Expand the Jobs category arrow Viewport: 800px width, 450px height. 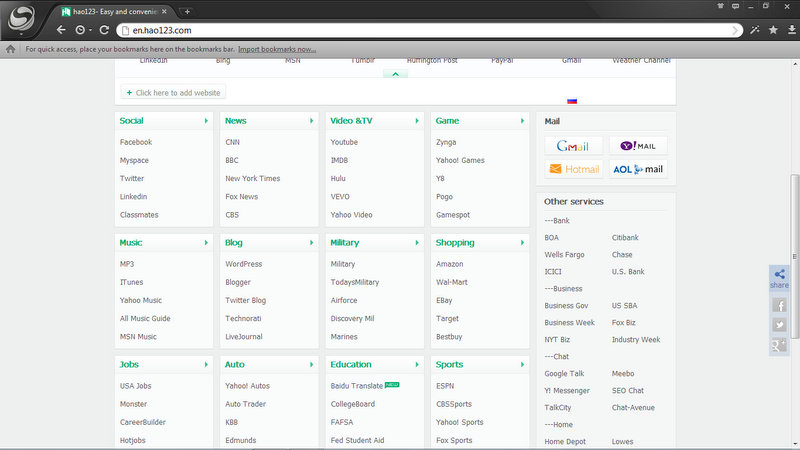click(x=206, y=365)
